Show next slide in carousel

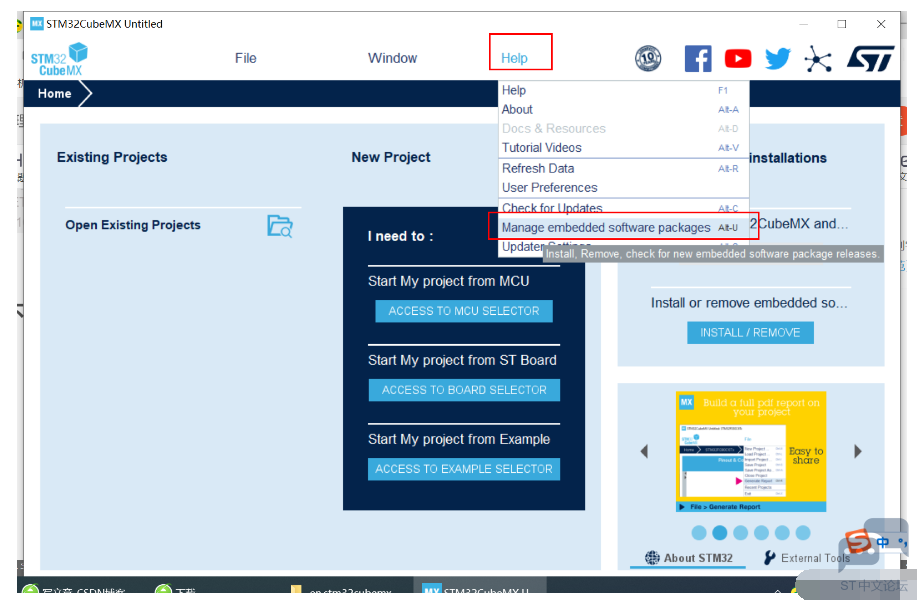[x=858, y=451]
